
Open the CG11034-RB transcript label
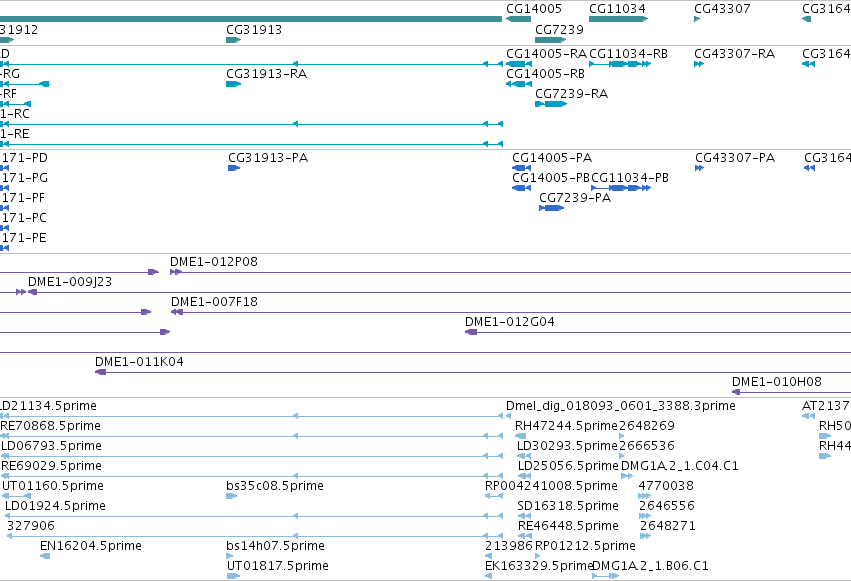(x=628, y=54)
